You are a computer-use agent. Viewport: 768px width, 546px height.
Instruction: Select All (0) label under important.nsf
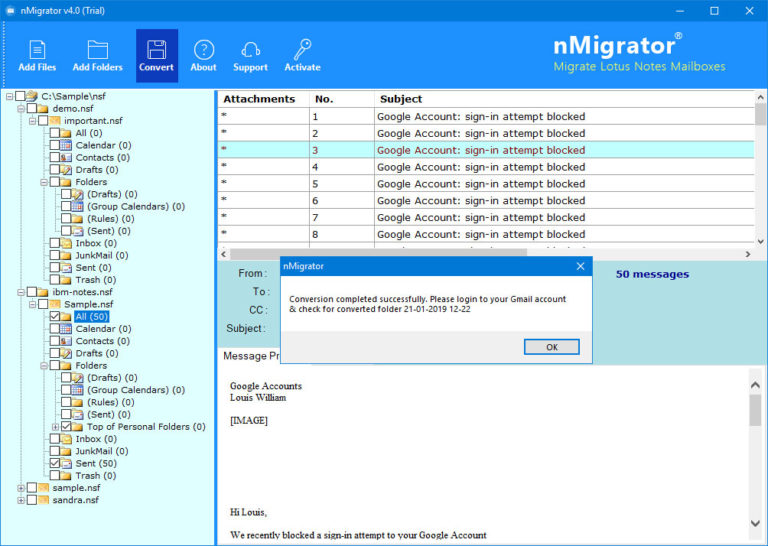click(89, 133)
